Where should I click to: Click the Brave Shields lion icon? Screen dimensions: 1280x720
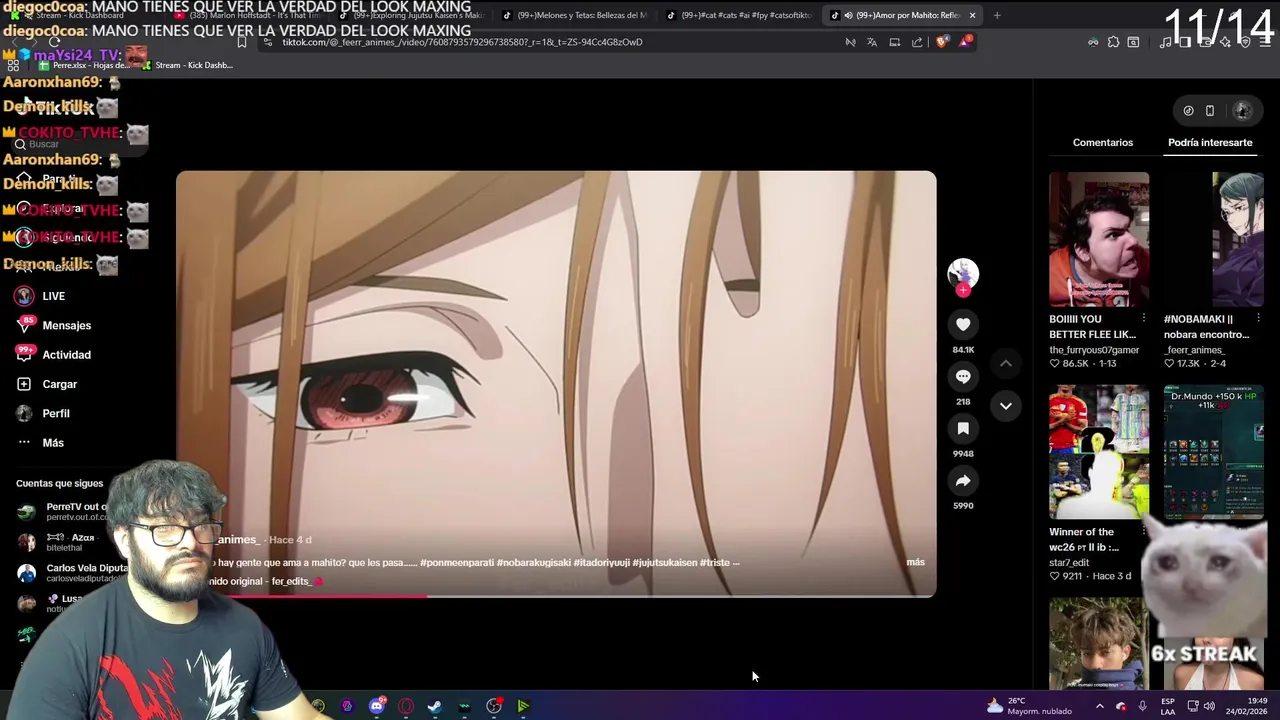(x=941, y=42)
